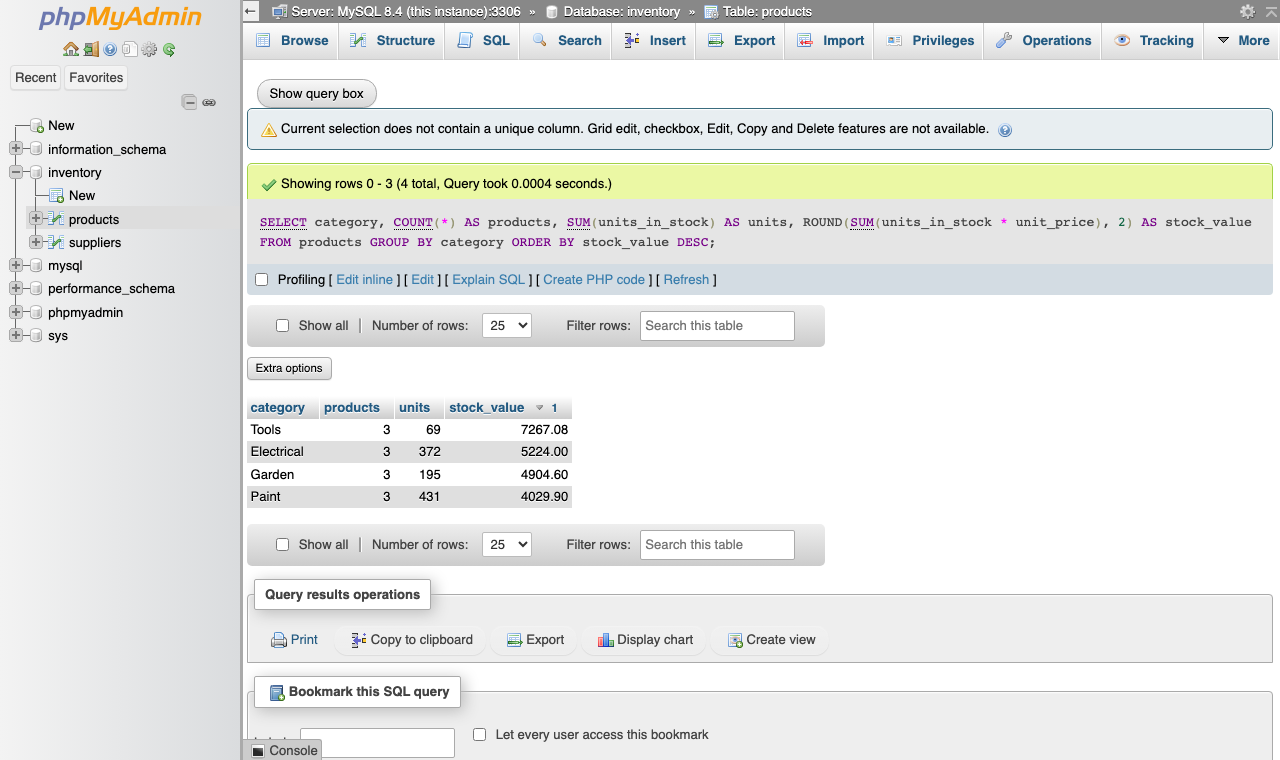Expand the suppliers table node
1280x760 pixels.
36,242
